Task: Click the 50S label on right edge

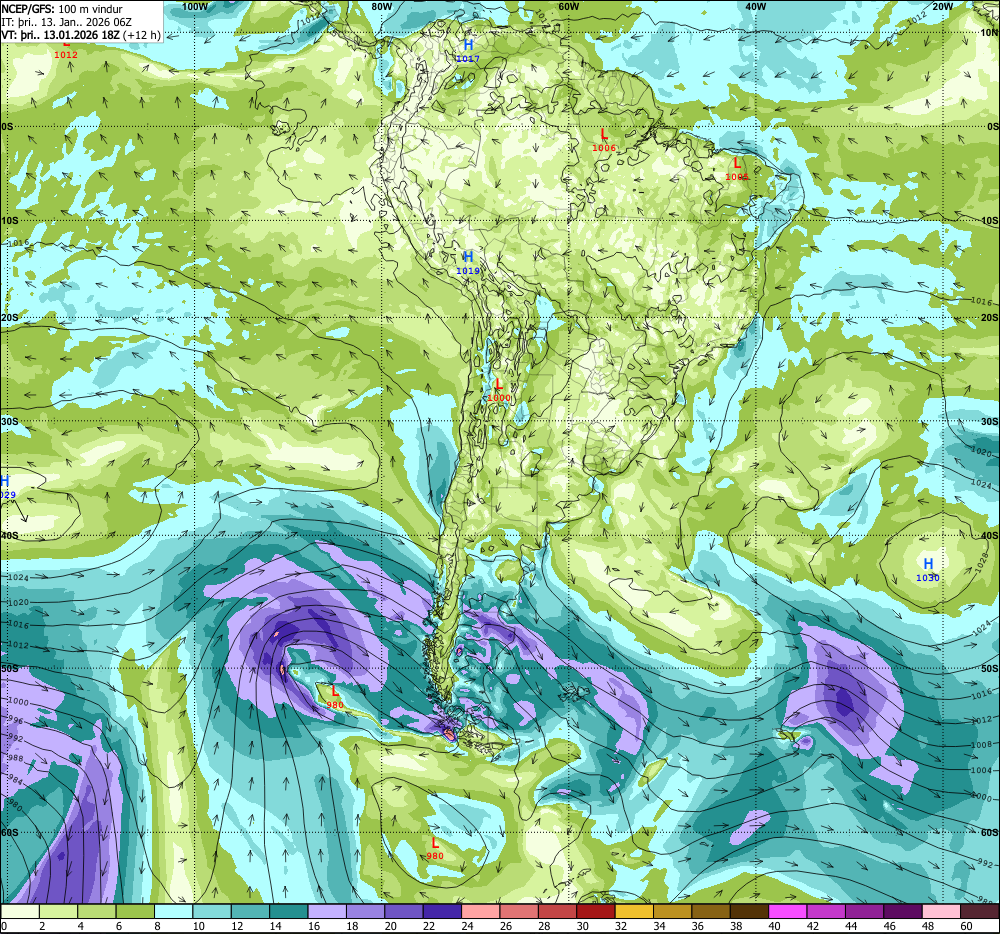Action: 989,668
